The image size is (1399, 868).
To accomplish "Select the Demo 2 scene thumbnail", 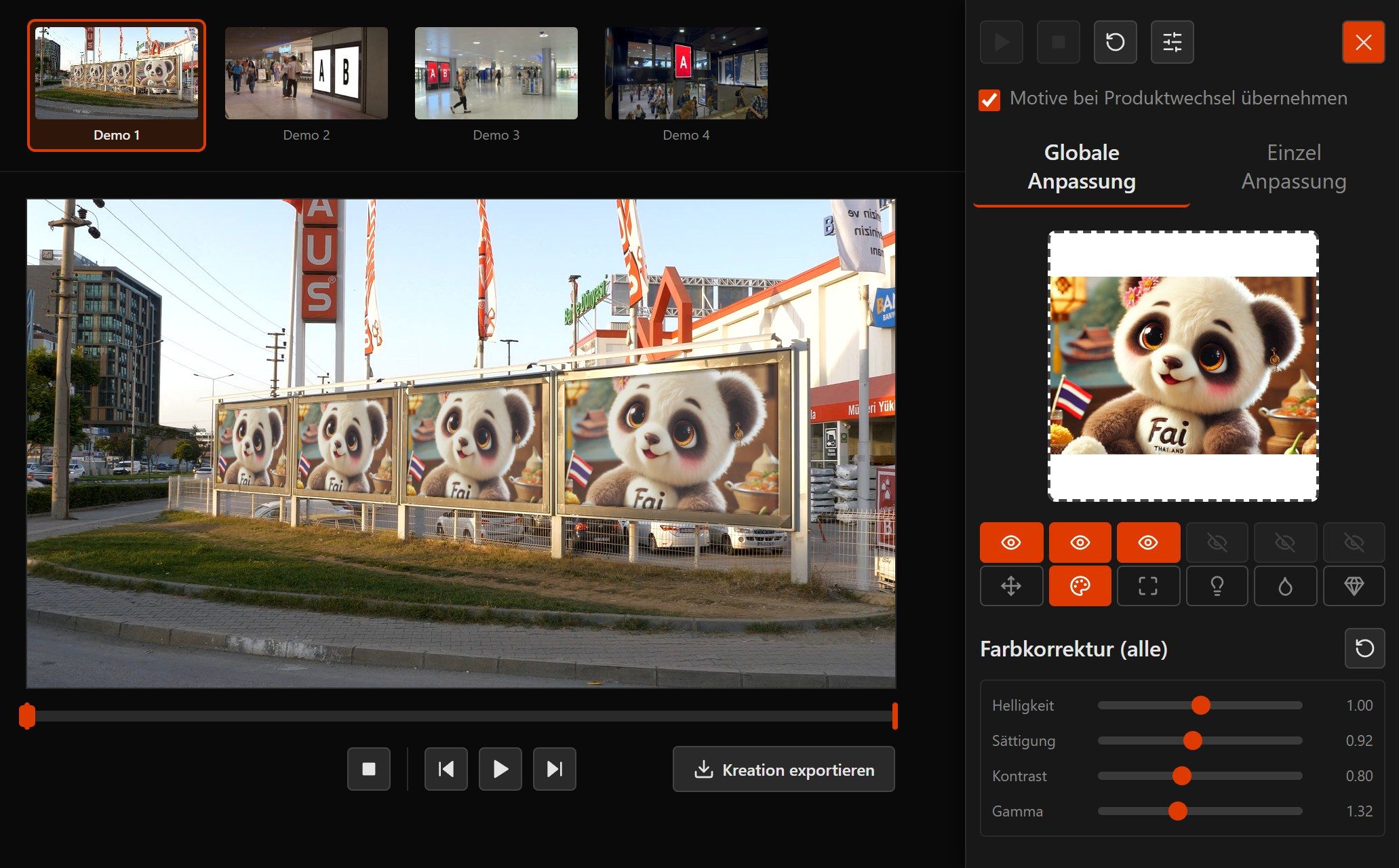I will click(307, 85).
